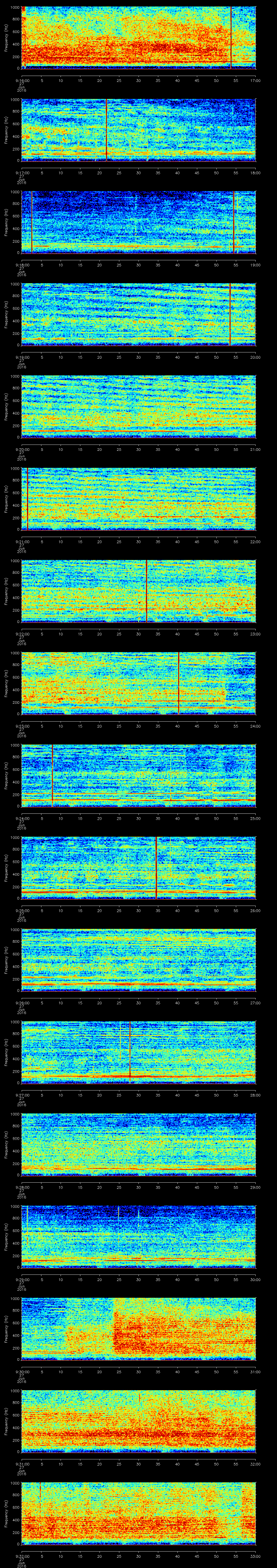The width and height of the screenshot is (277, 1568).
Task: Select the red line near 55s in the 9:18:00 spectrogram
Action: tap(234, 223)
